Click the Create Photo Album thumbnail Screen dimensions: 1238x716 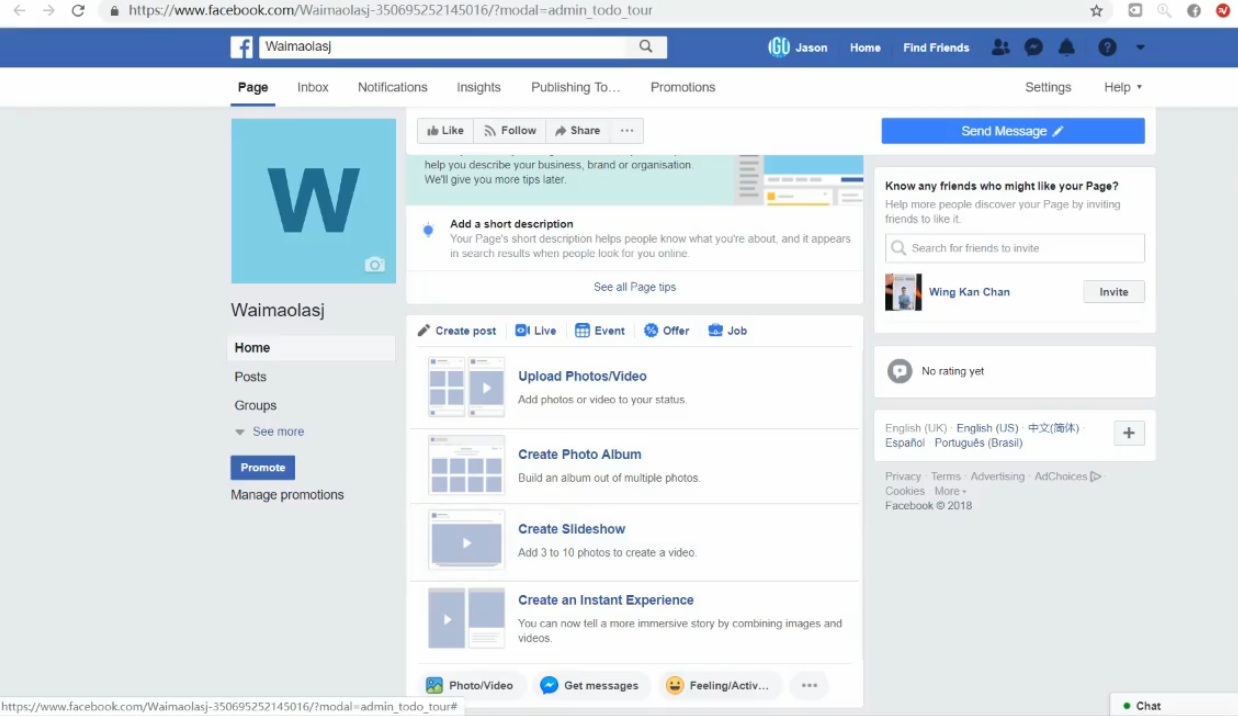466,465
